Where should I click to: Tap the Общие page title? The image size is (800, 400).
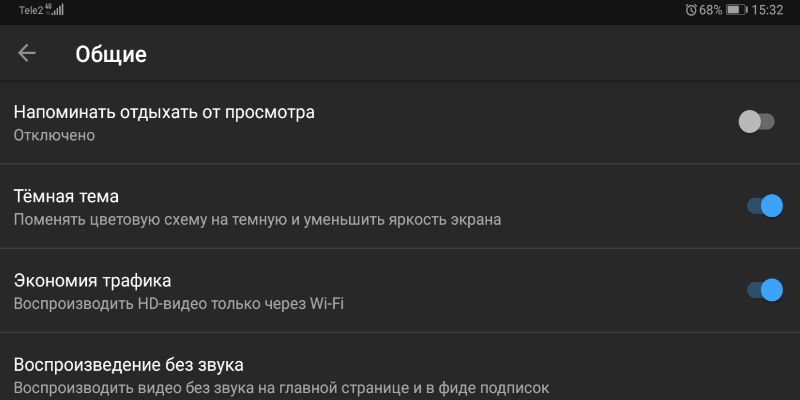click(x=111, y=54)
